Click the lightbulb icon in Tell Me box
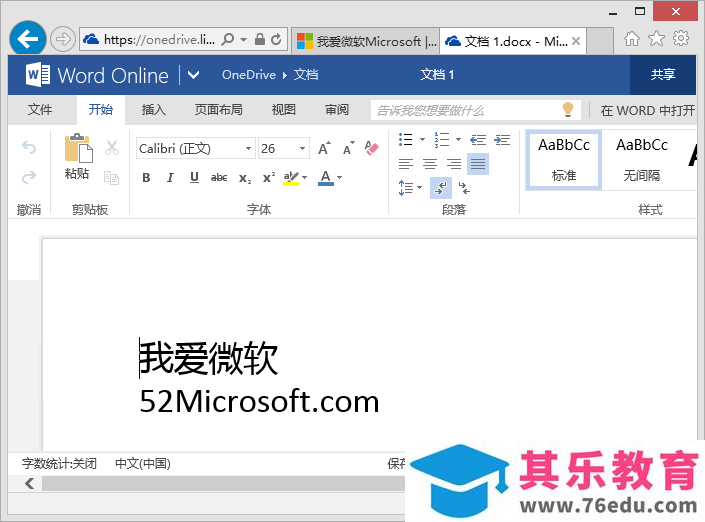This screenshot has width=705, height=522. click(568, 109)
